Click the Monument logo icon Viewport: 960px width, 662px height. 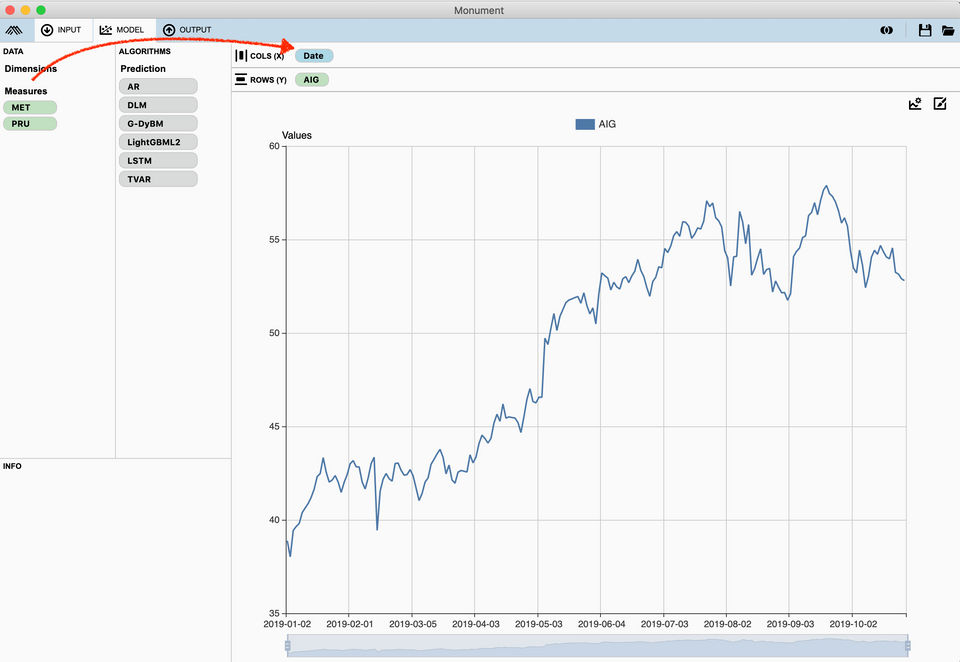pos(13,30)
